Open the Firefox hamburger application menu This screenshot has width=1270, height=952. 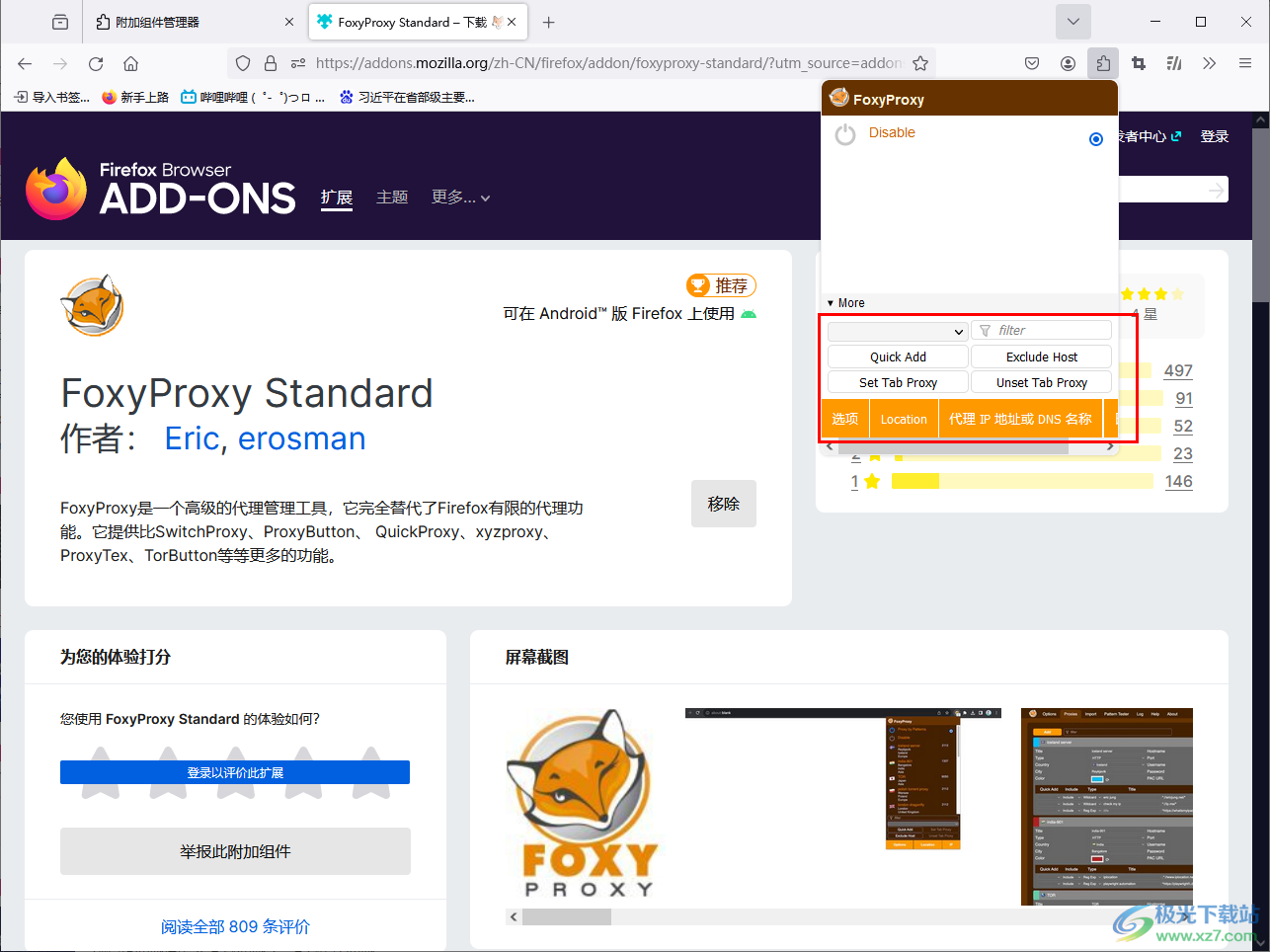click(1245, 63)
